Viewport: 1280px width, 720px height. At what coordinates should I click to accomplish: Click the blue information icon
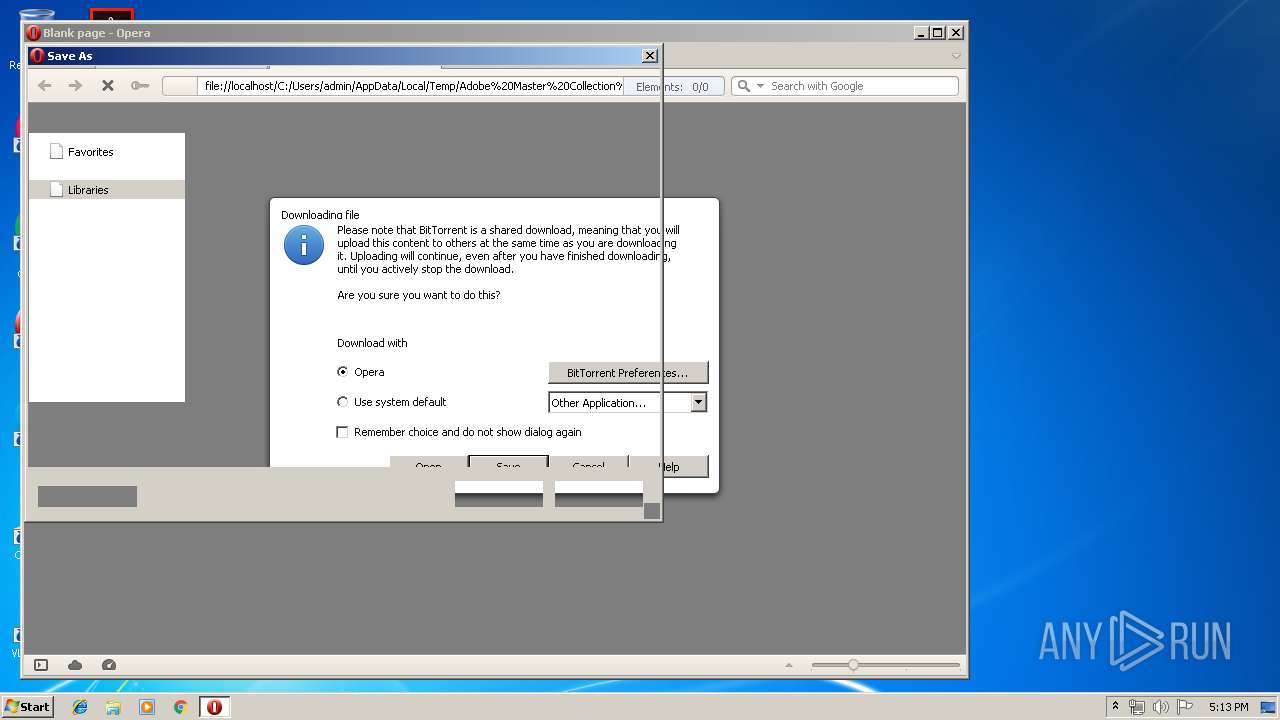click(x=304, y=245)
